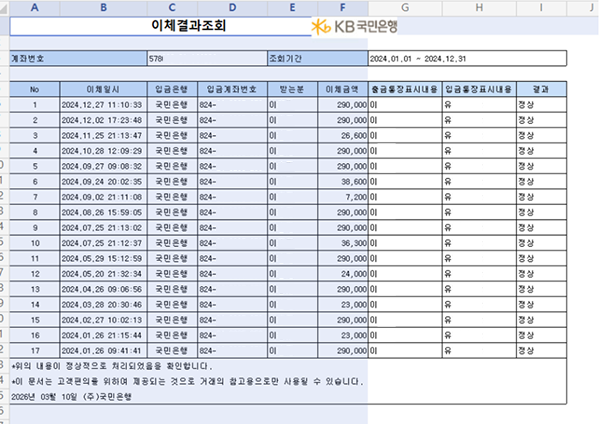Click the 이체일시 table header
Image resolution: width=600 pixels, height=425 pixels.
point(103,89)
